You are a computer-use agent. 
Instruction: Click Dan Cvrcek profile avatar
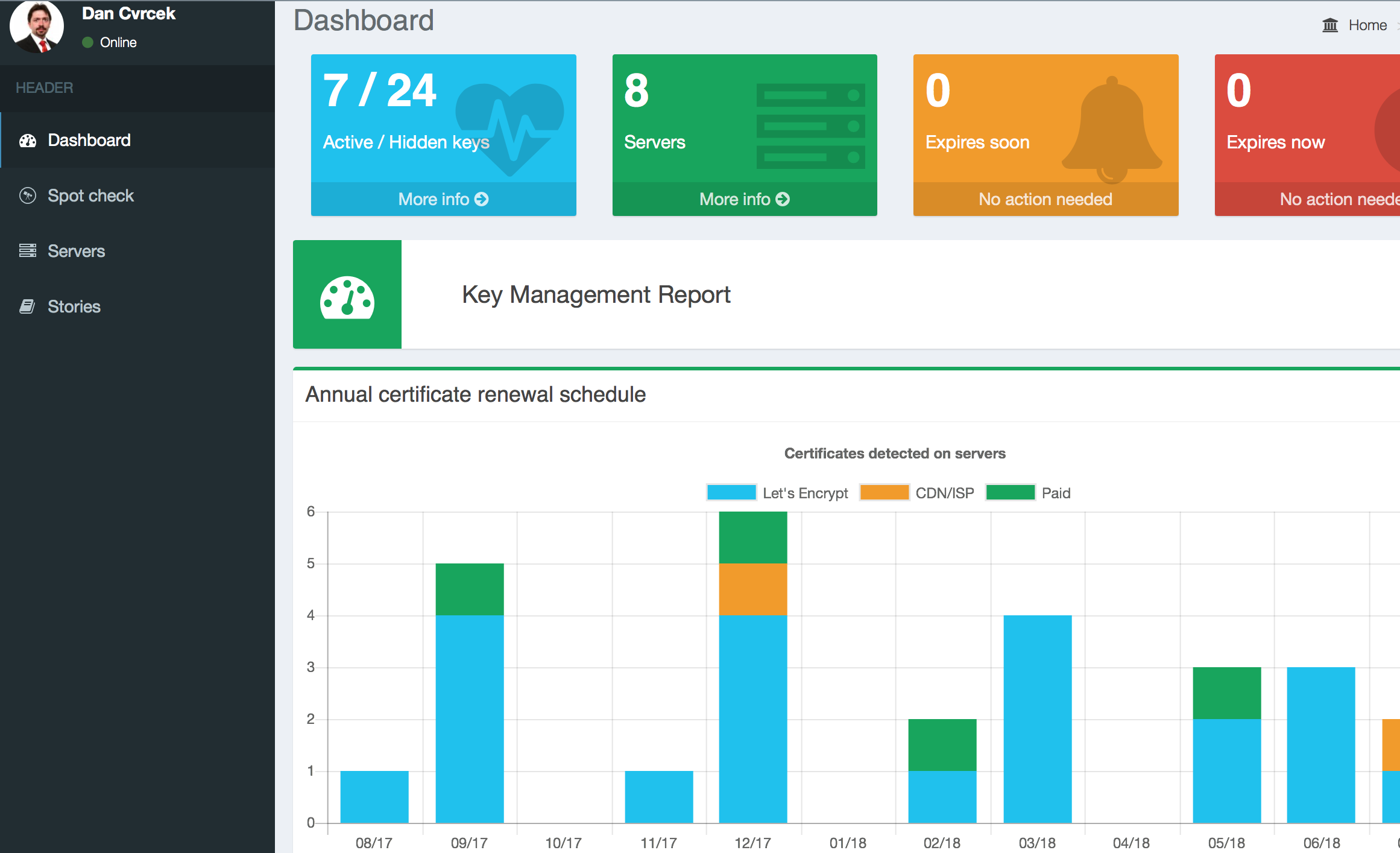click(x=37, y=26)
